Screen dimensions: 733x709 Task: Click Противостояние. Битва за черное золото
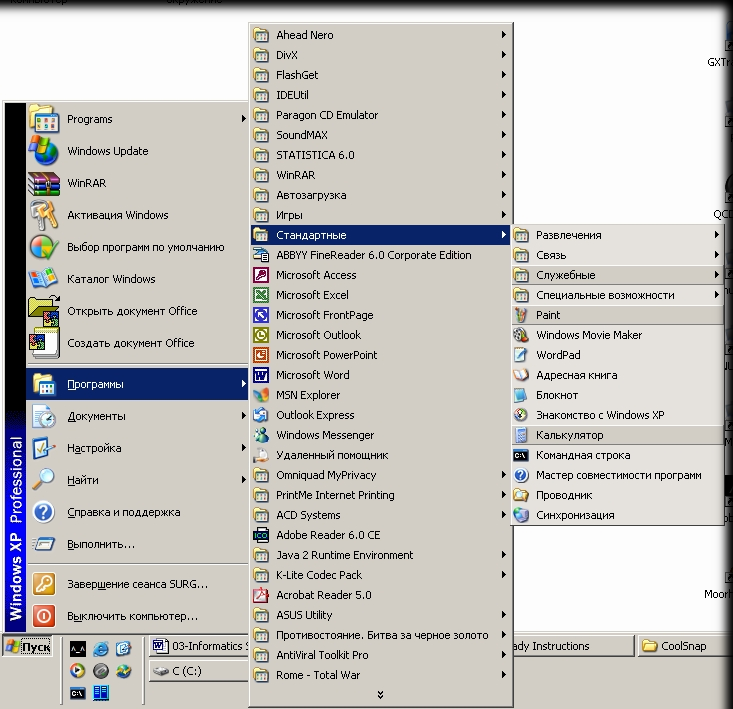pyautogui.click(x=381, y=635)
